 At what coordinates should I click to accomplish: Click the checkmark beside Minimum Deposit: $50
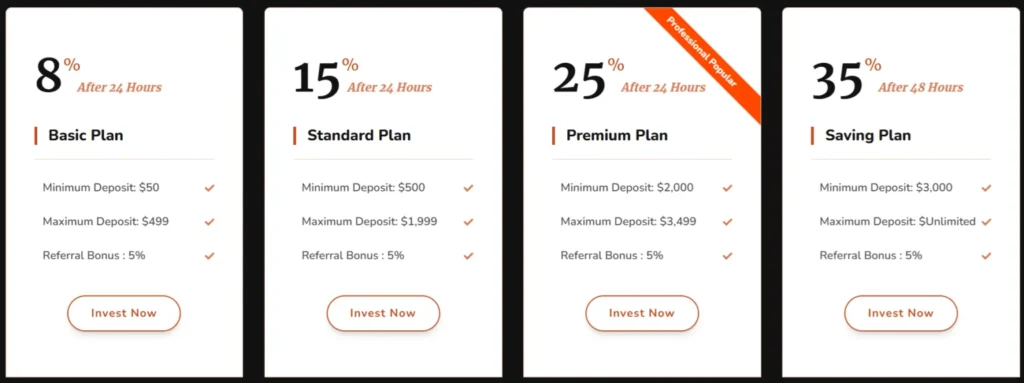point(209,188)
